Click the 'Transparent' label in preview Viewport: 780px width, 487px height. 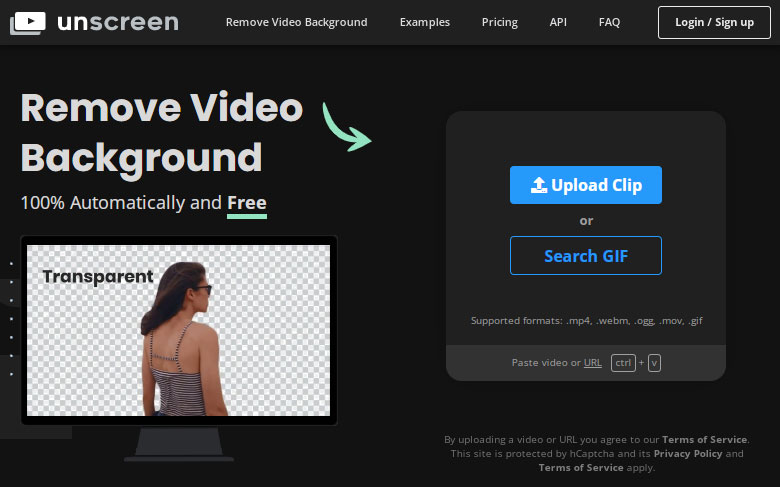pos(98,277)
